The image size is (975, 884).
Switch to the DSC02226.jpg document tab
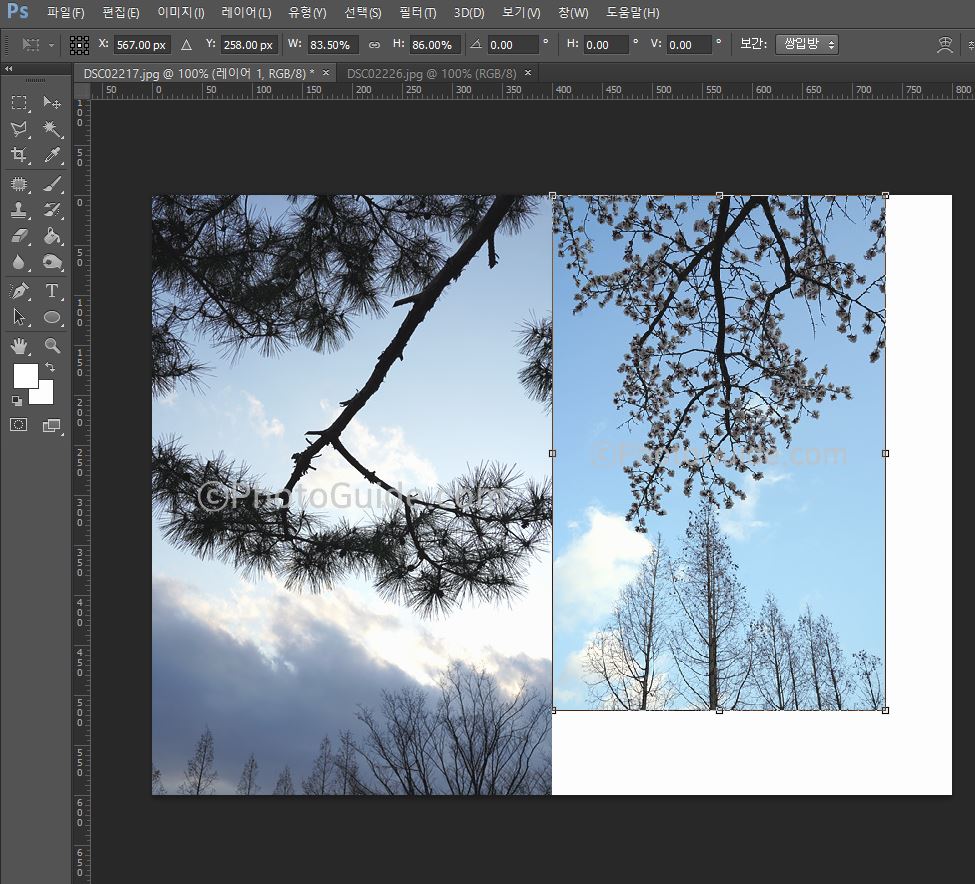pyautogui.click(x=432, y=73)
